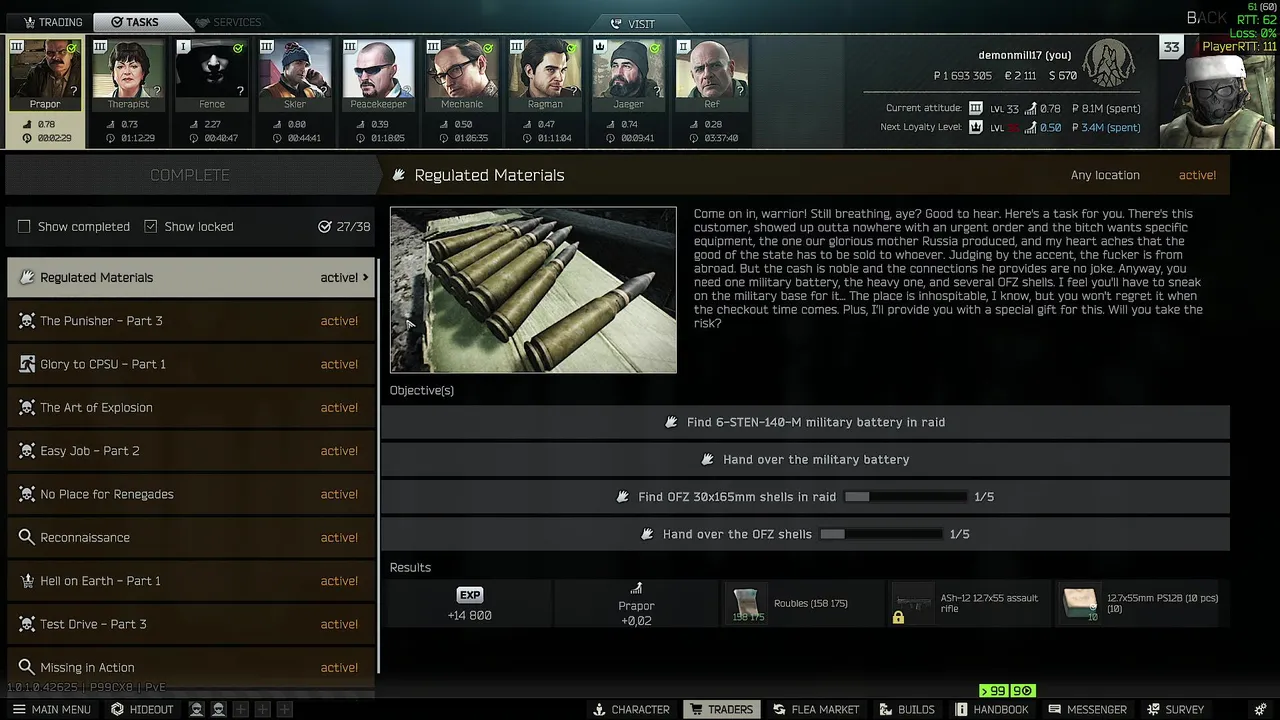1280x720 pixels.
Task: Inspect the ASh-12 assault rifle reward icon
Action: (913, 604)
